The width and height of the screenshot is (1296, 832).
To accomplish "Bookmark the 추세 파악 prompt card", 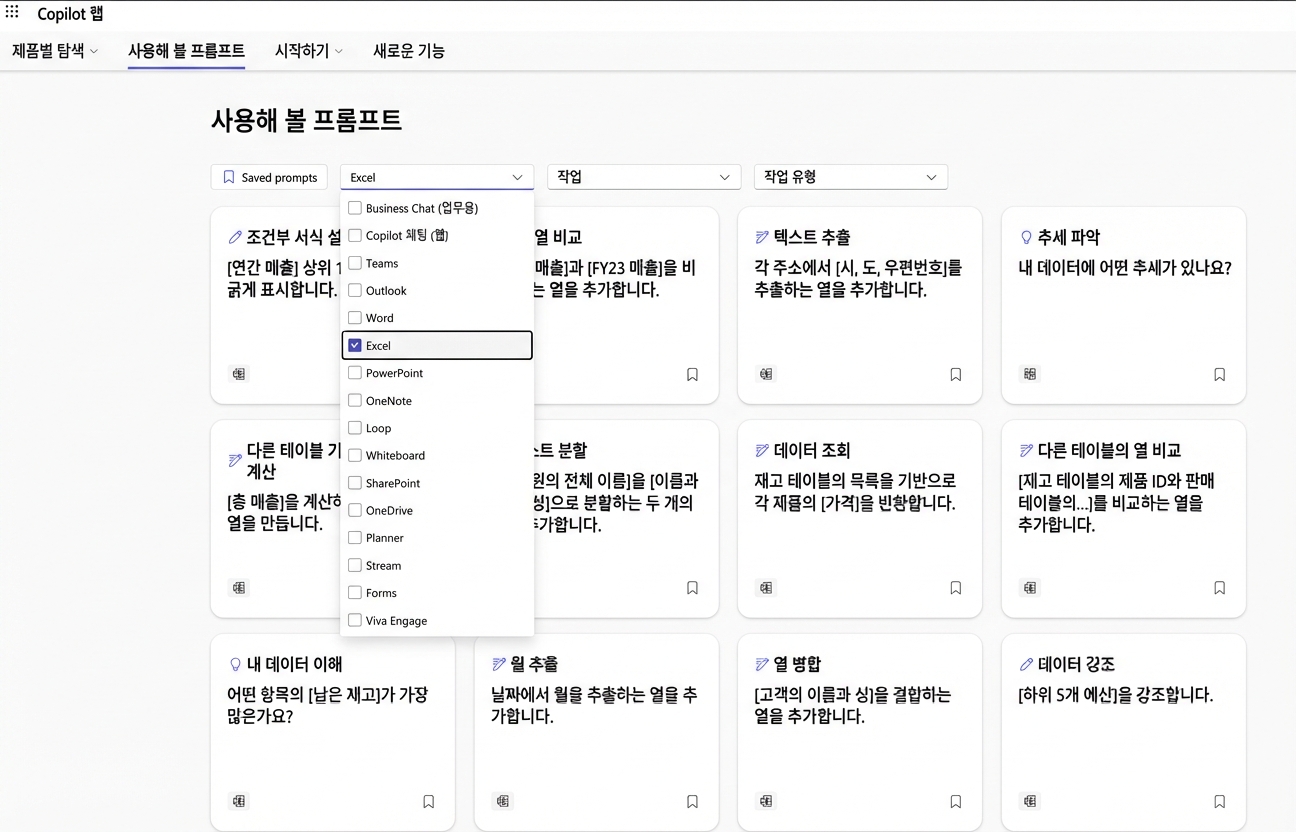I will [1219, 375].
